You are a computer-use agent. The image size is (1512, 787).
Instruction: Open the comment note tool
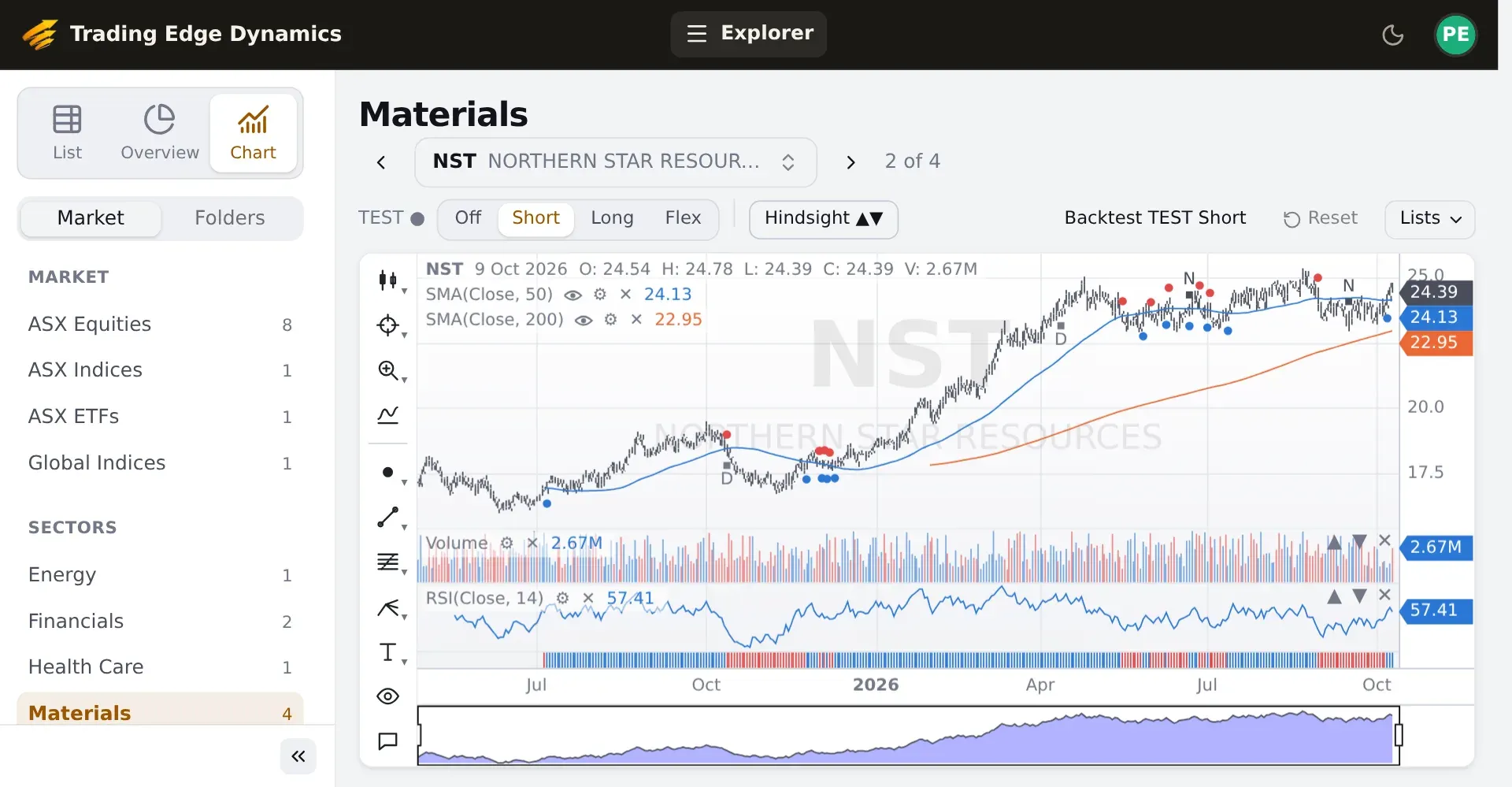tap(387, 741)
